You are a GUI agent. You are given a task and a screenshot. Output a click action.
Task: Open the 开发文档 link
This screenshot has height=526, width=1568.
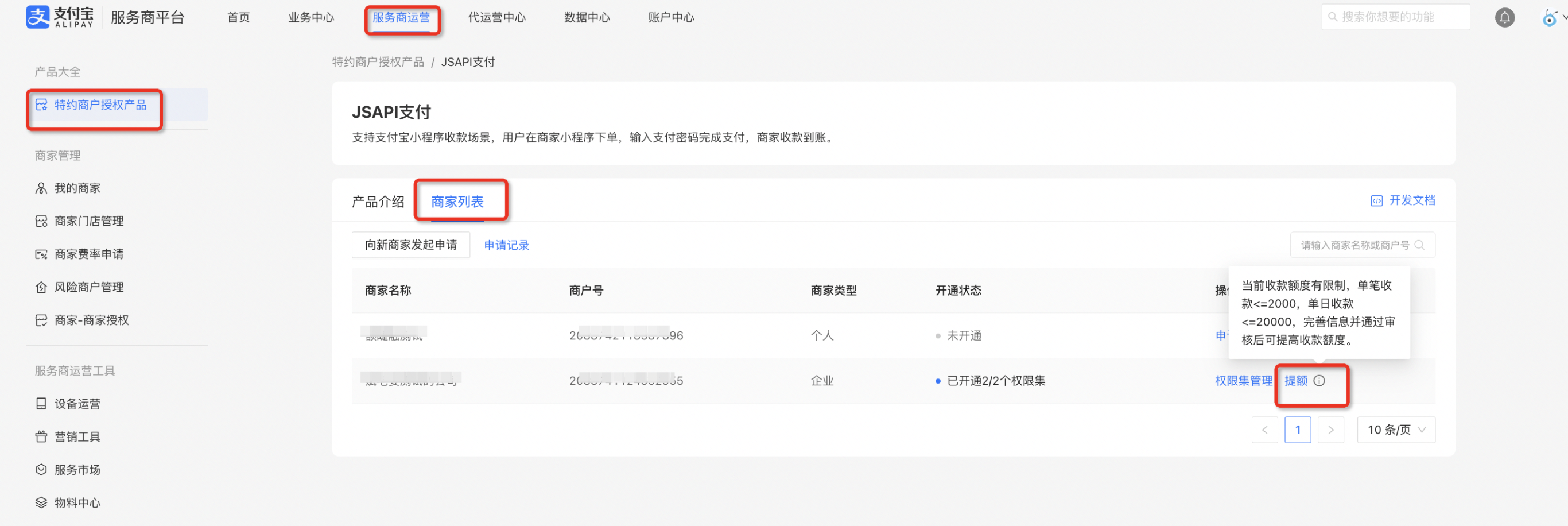point(1412,200)
